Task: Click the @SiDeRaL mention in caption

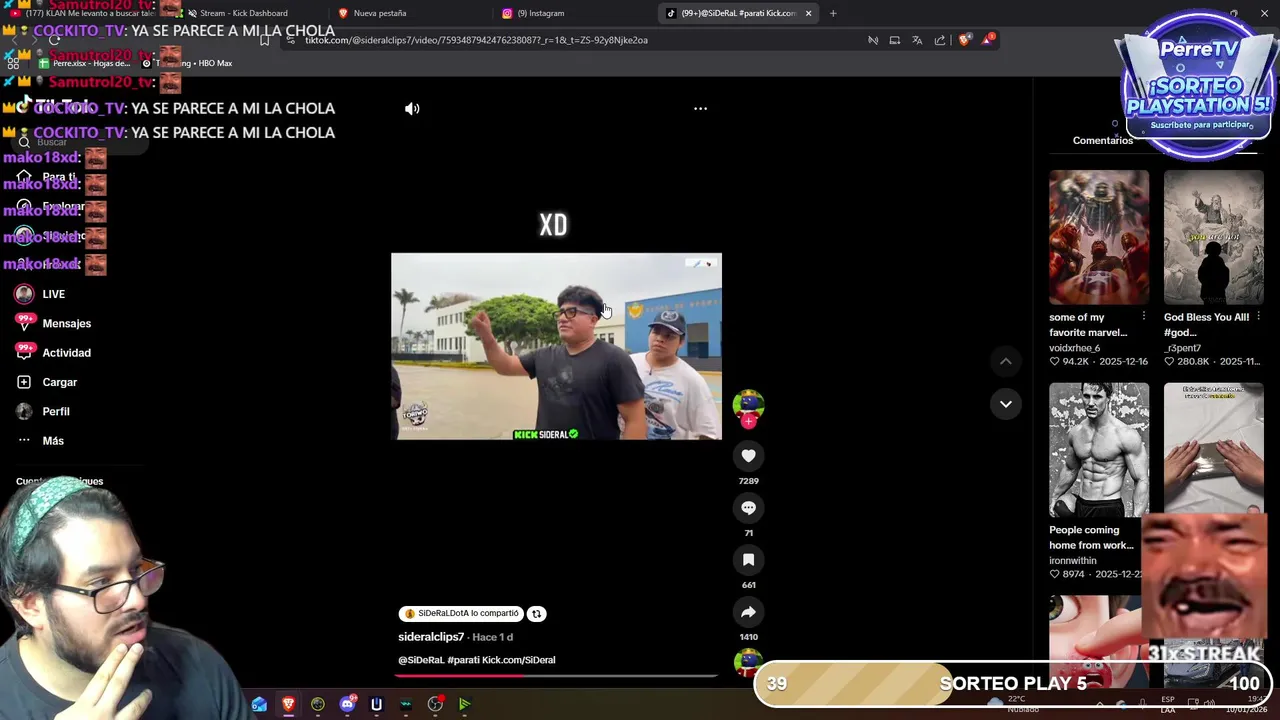Action: 420,660
